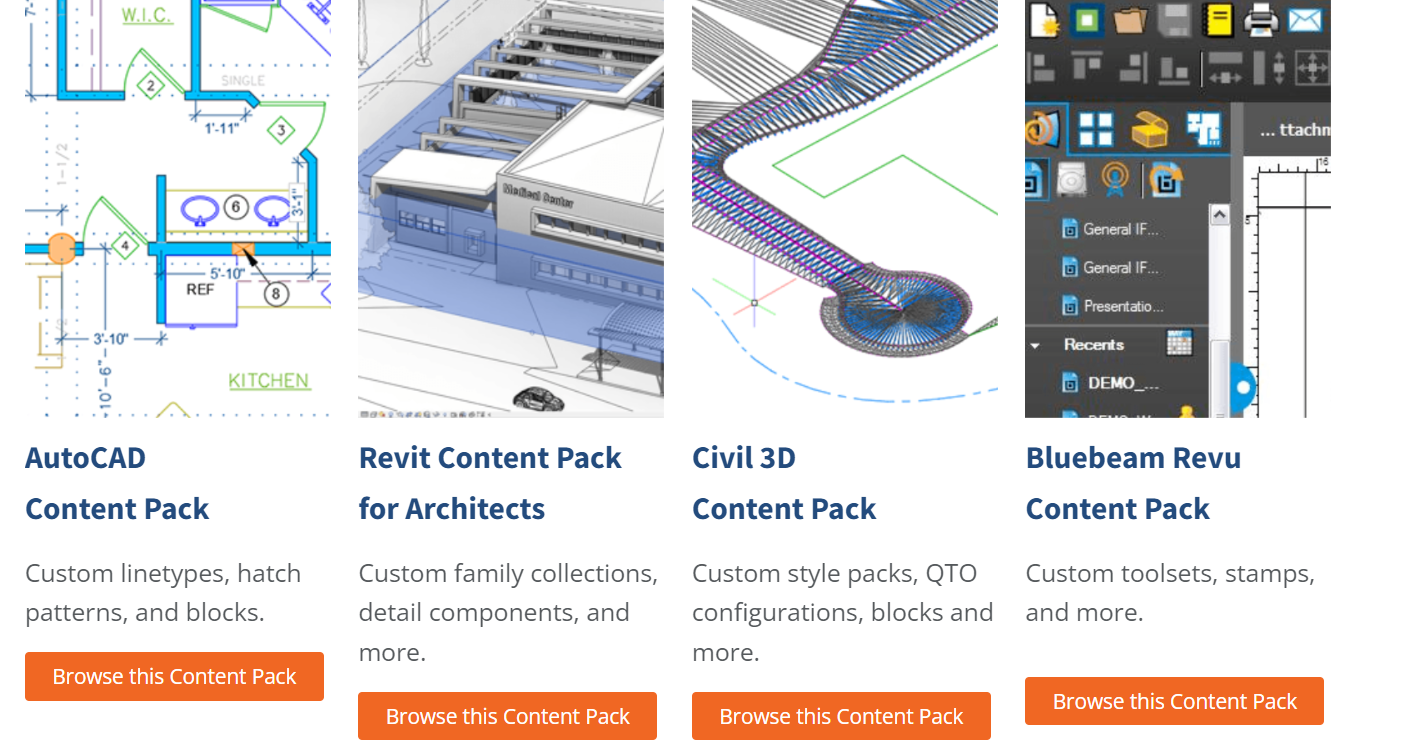Screen dimensions: 1416x748
Task: Browse the Revit Content Pack via orange button
Action: pyautogui.click(x=507, y=717)
